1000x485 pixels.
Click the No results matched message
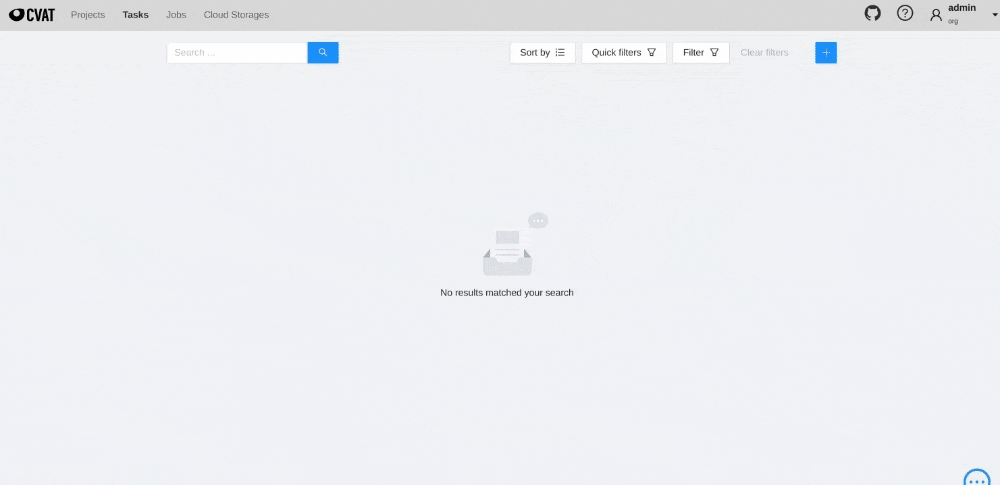click(507, 293)
